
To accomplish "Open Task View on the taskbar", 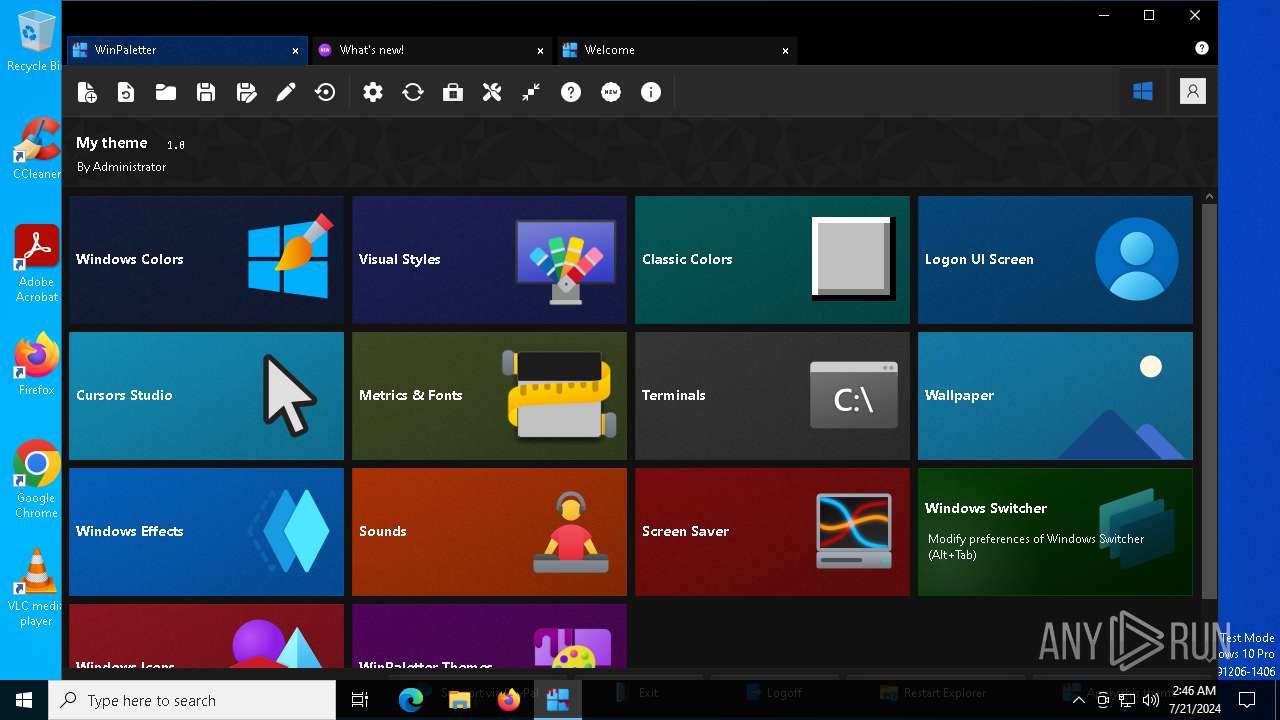I will click(360, 700).
